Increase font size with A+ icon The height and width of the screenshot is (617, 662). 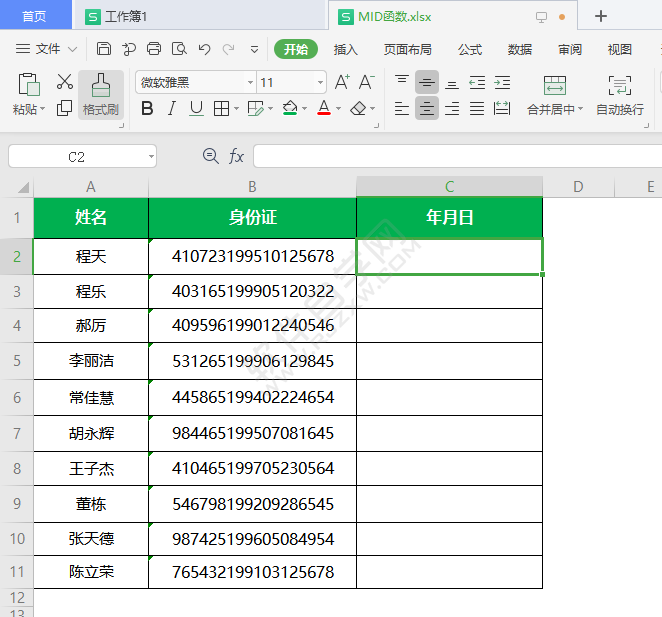tap(342, 82)
